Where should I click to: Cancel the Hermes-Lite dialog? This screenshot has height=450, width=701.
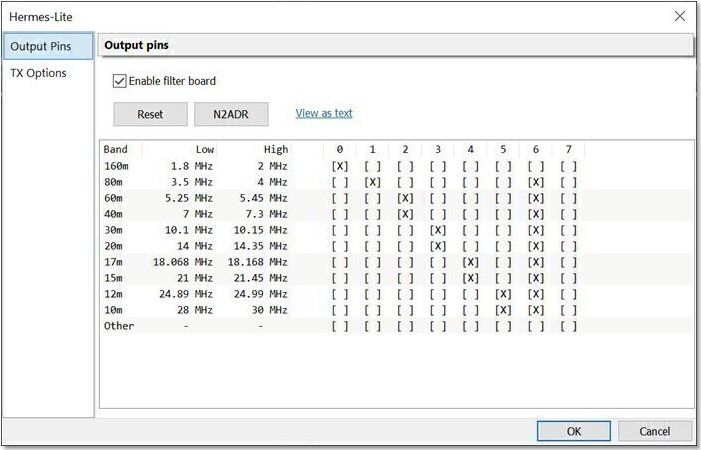click(655, 431)
